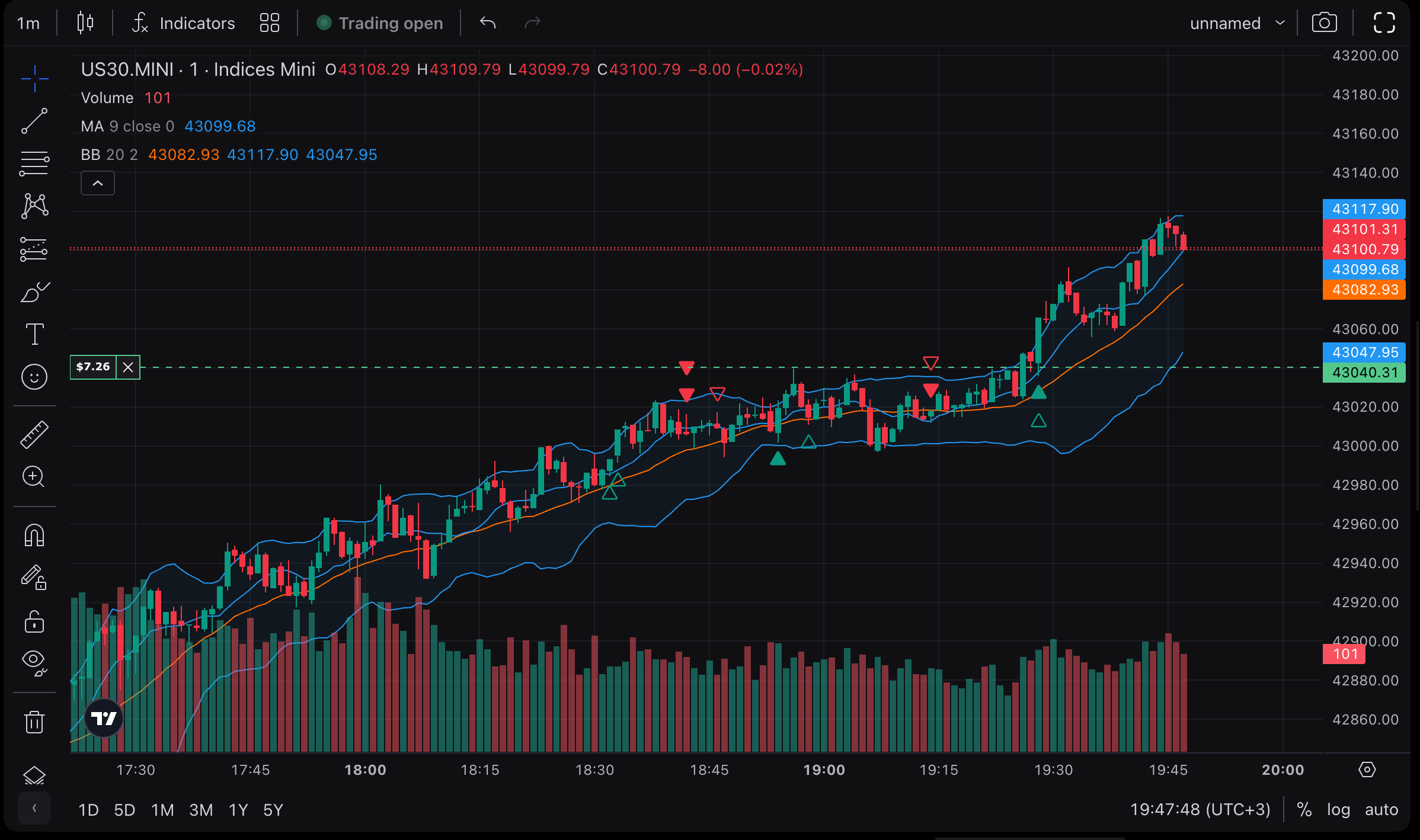Screen dimensions: 1420x840
Task: Click the red 101 volume label
Action: (1344, 654)
